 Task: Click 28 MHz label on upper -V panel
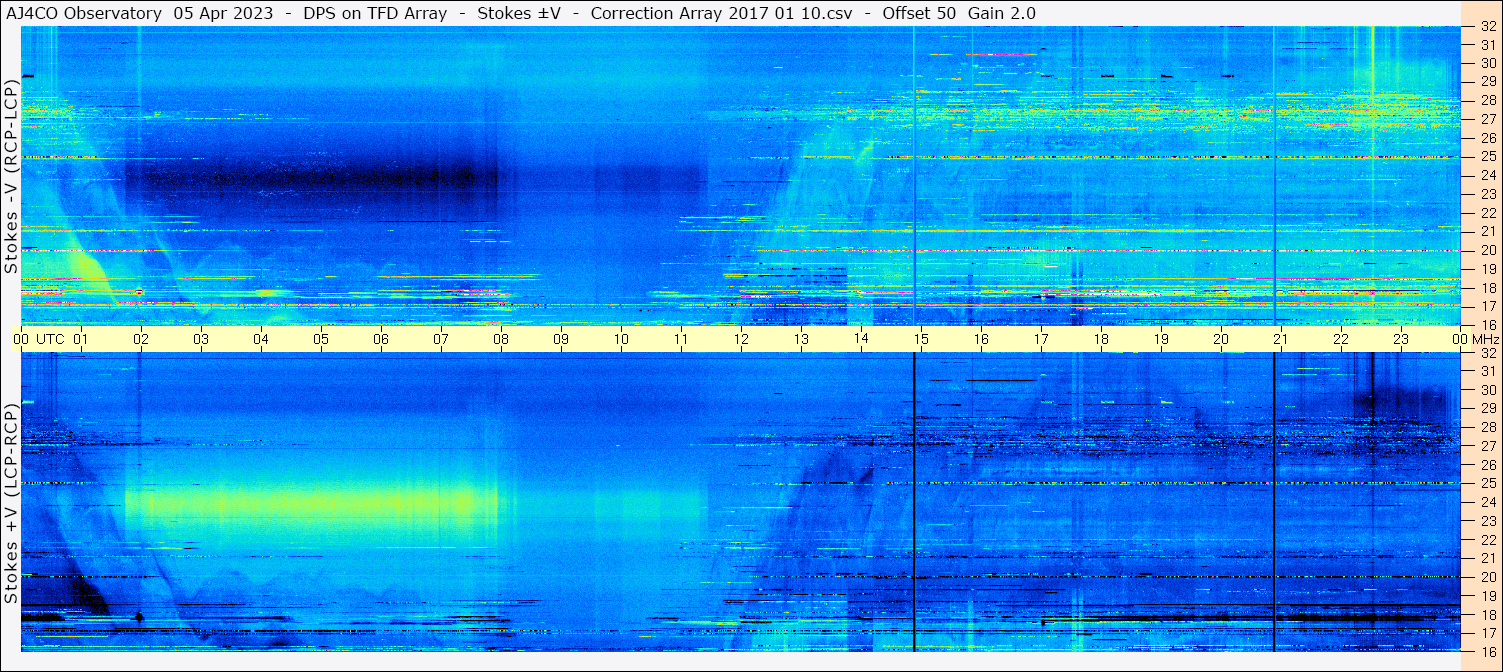pos(1488,100)
